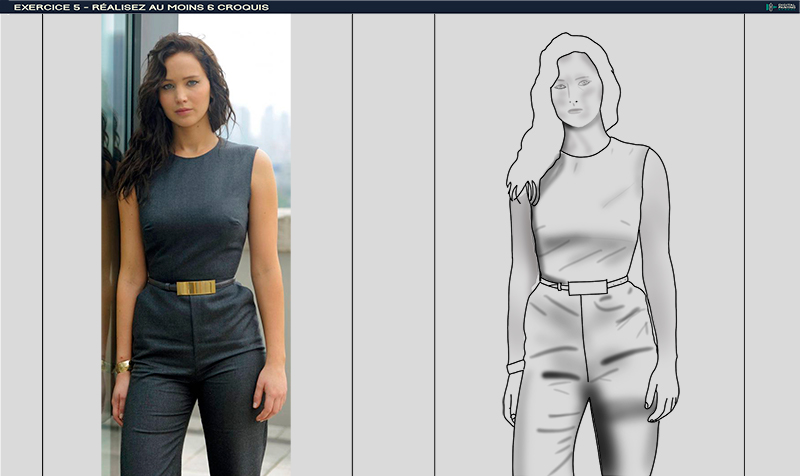The image size is (800, 476).
Task: Click the gold belt buckle in the photo
Action: coord(195,287)
